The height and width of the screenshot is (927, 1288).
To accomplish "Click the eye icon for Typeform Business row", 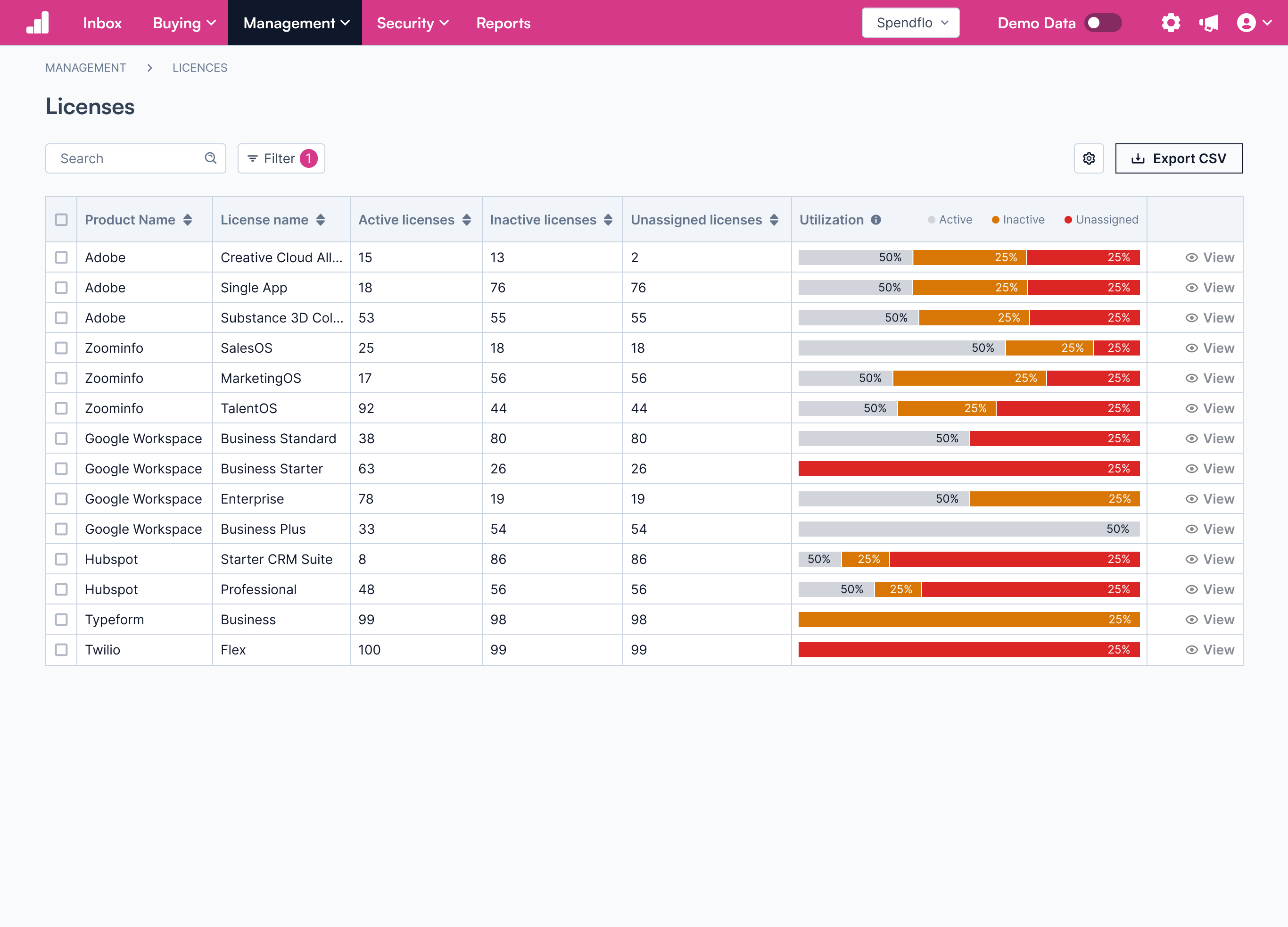I will [1191, 619].
